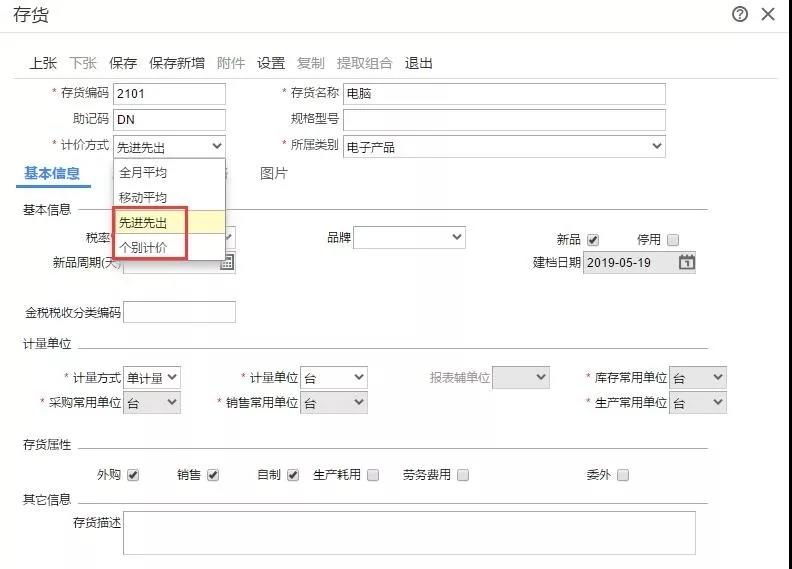Enable the 停用 checkbox
The image size is (792, 569).
tap(673, 240)
